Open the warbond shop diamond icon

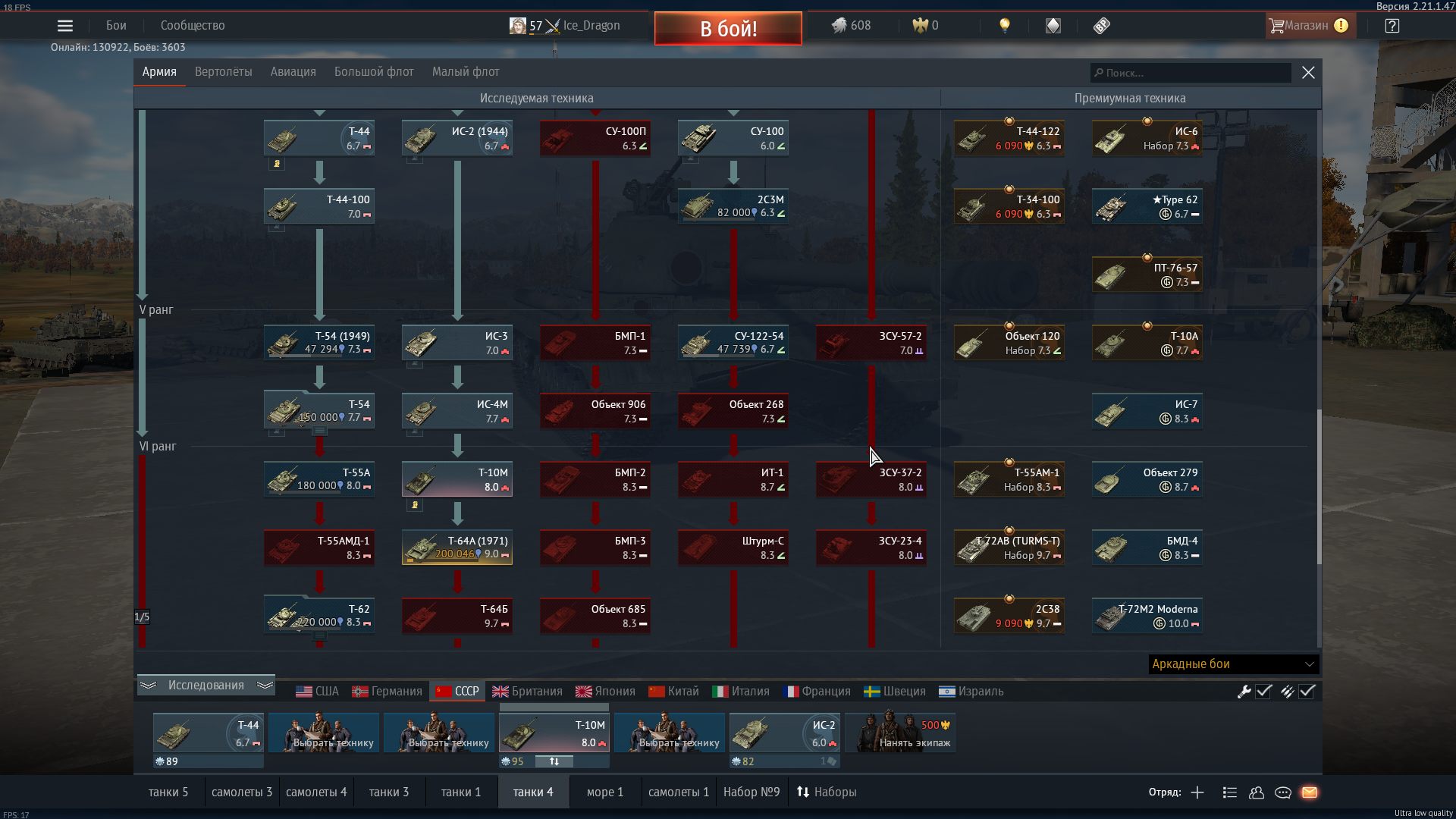click(x=1053, y=26)
